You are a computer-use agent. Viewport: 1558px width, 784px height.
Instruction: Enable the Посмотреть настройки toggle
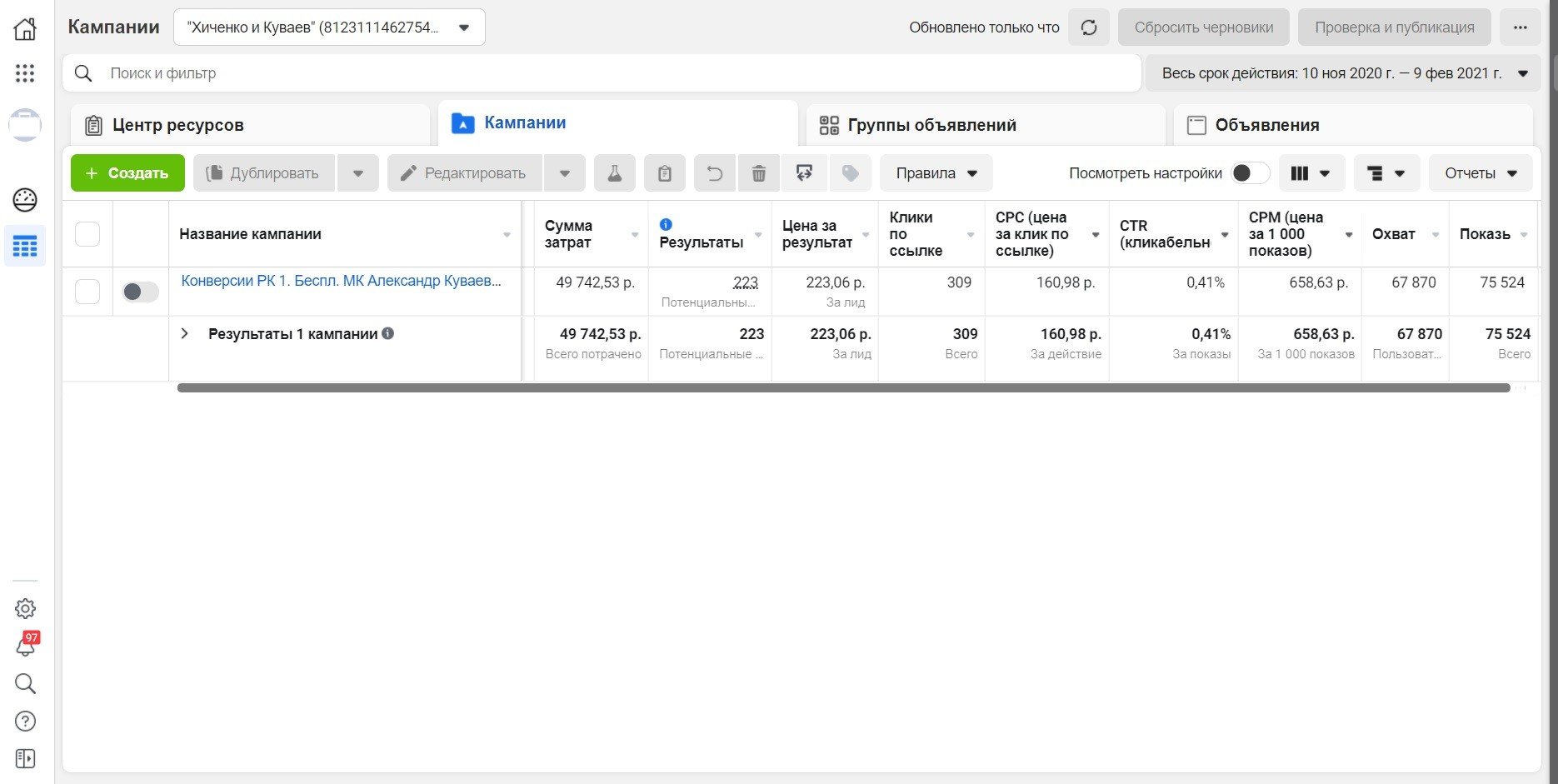[1250, 173]
